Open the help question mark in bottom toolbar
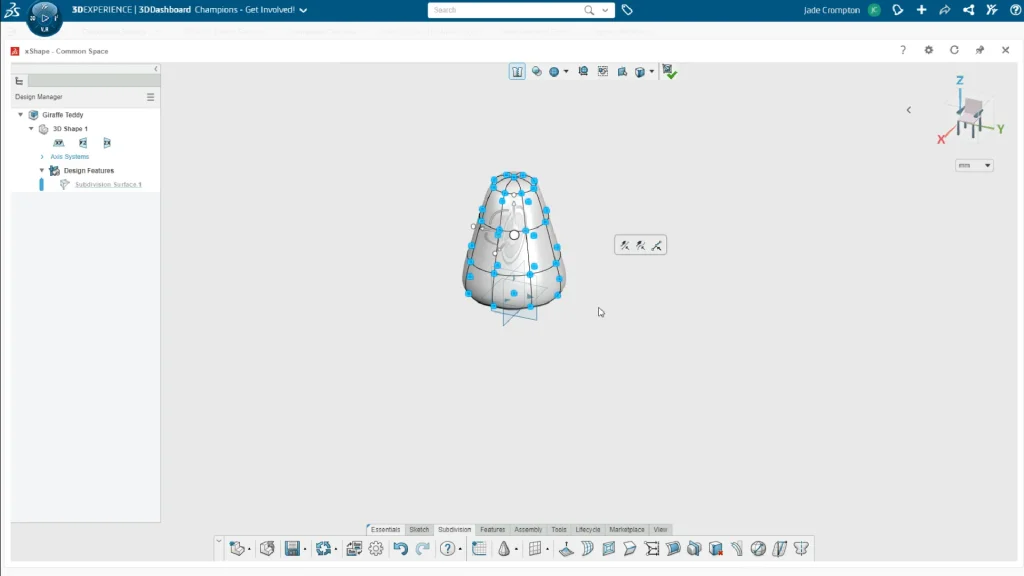This screenshot has height=576, width=1024. pyautogui.click(x=447, y=548)
